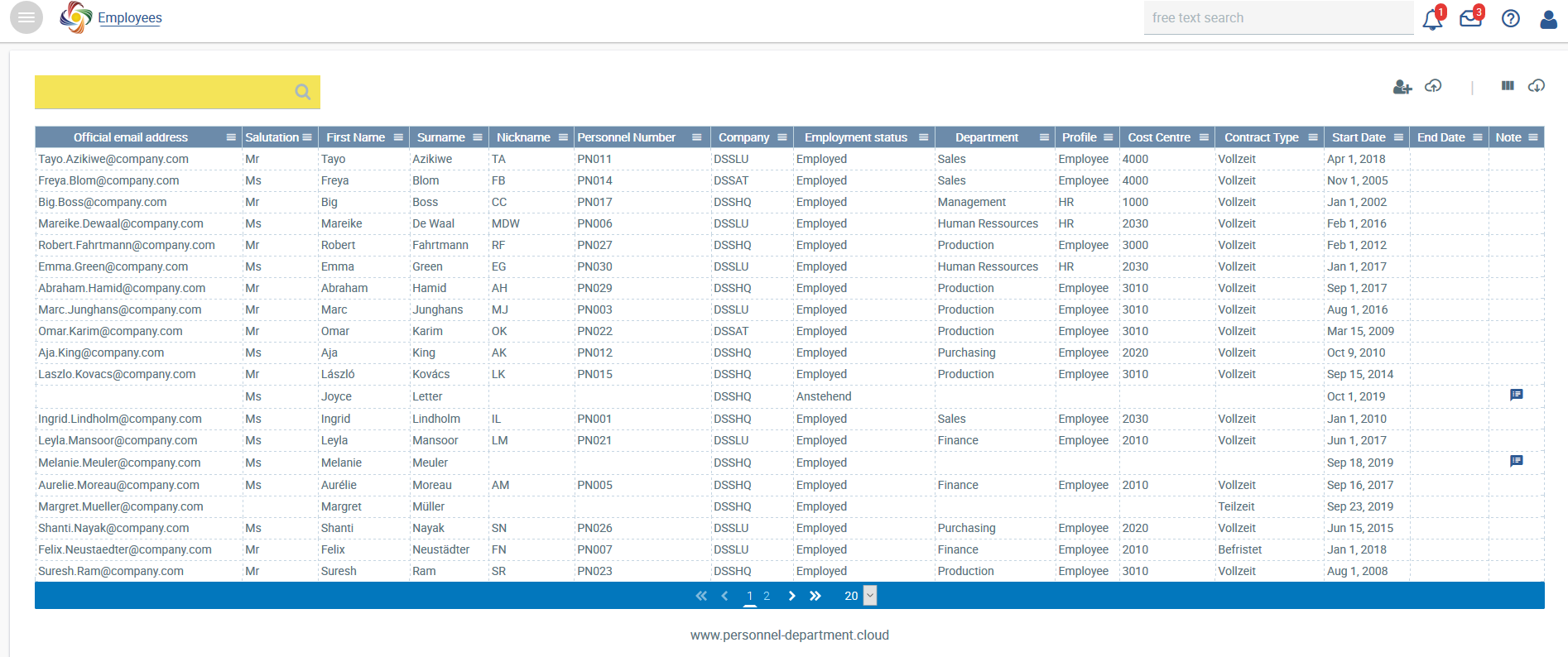This screenshot has width=1568, height=657.
Task: Select page 2 in pagination
Action: coord(767,596)
